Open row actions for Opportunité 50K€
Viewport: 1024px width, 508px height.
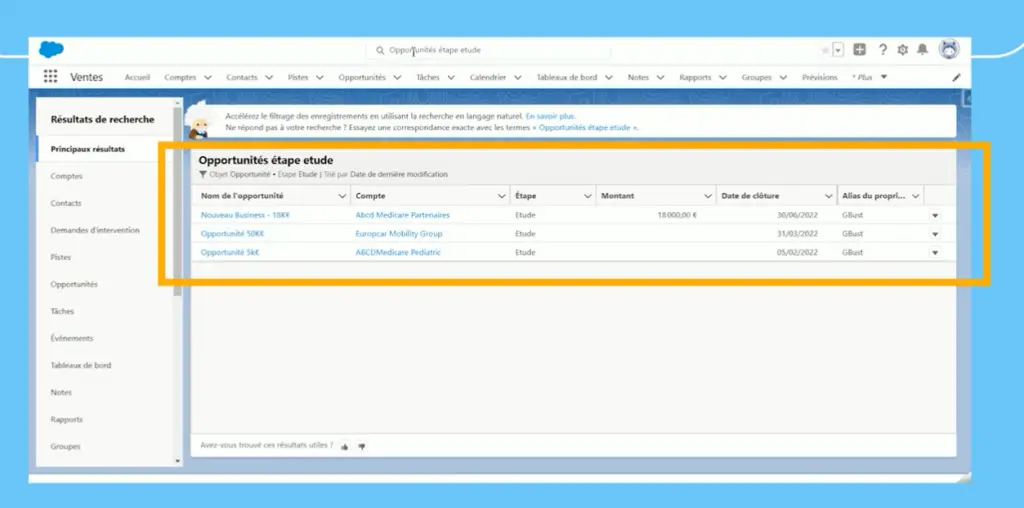pyautogui.click(x=935, y=234)
